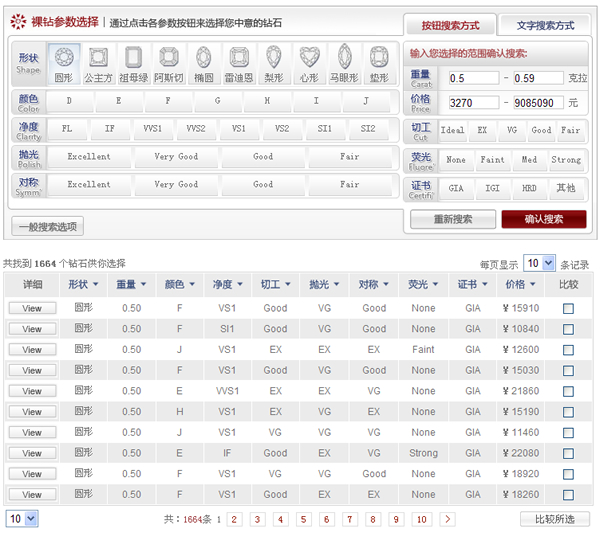Click compare selected (比较所选) button
Image resolution: width=600 pixels, height=533 pixels.
point(554,519)
